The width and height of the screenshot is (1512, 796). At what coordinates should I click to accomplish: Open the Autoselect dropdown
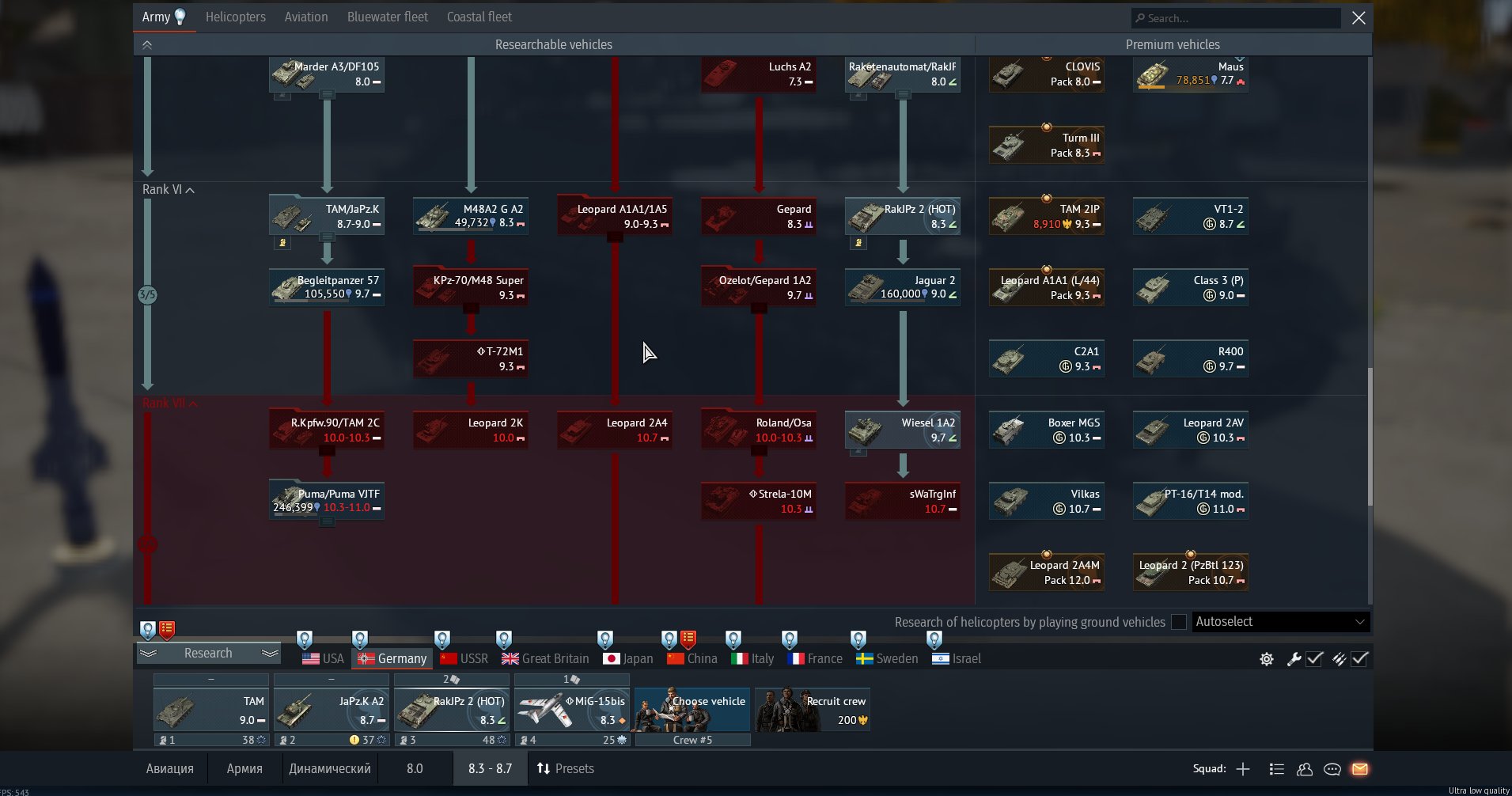[1281, 622]
